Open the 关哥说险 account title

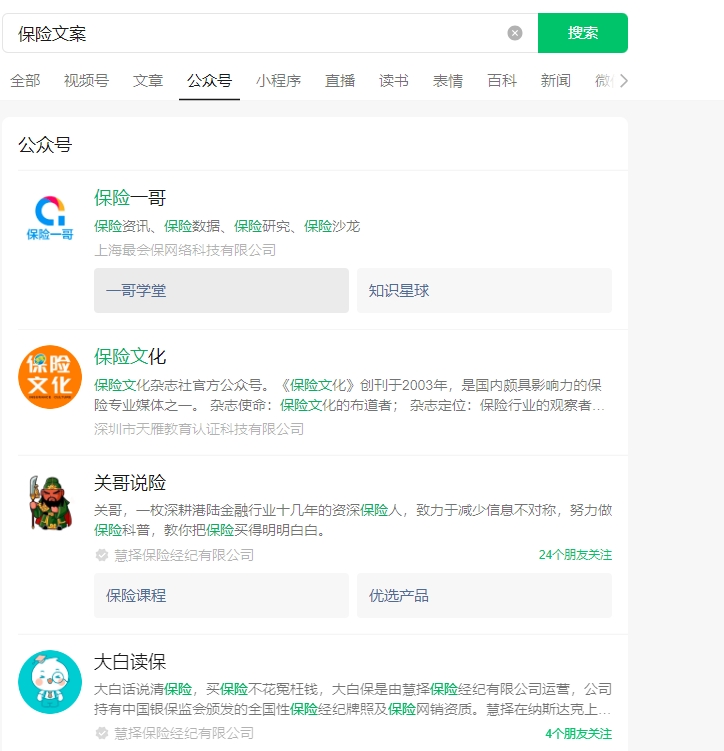click(130, 483)
